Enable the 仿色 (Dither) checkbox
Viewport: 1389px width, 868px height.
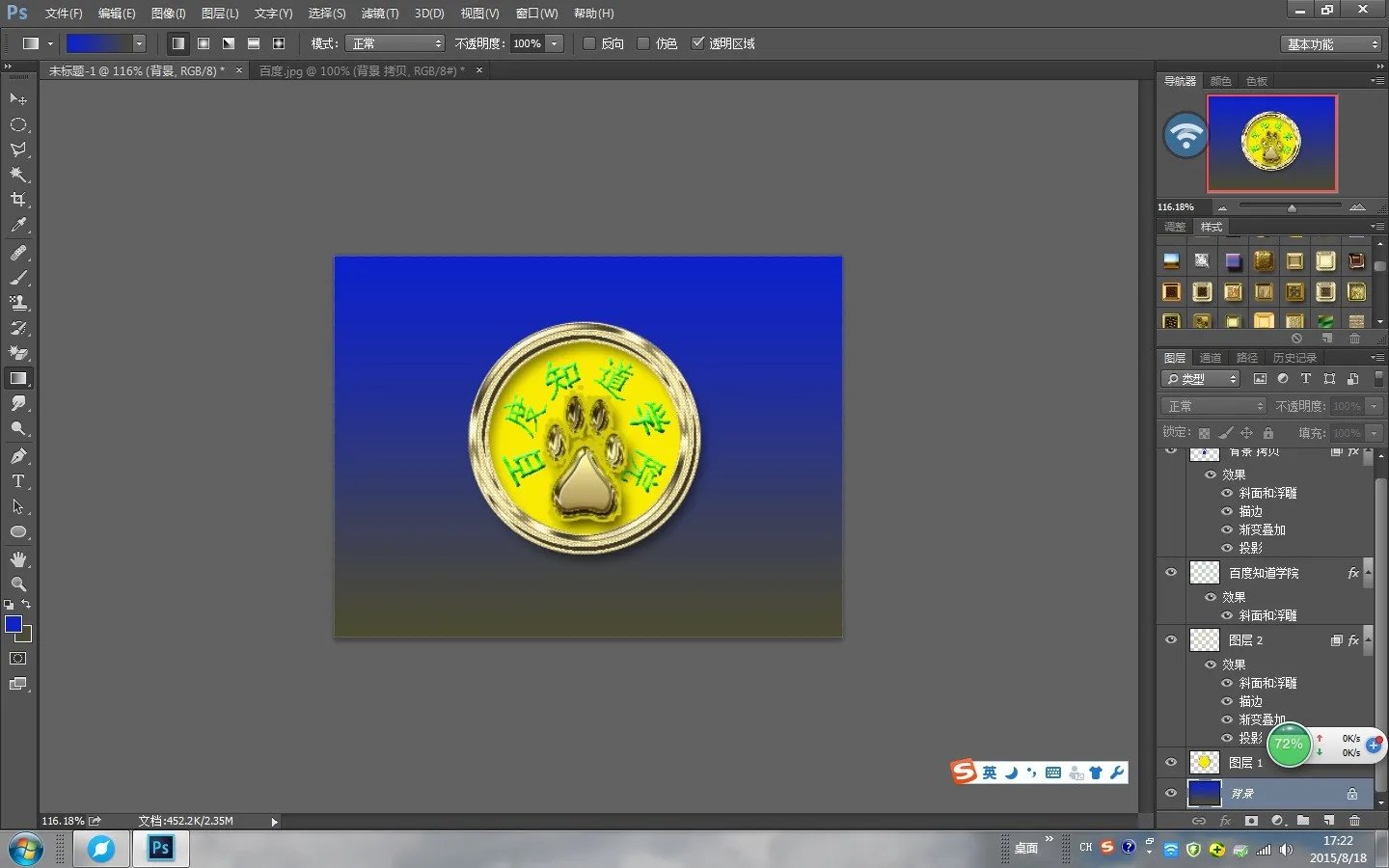(x=643, y=43)
